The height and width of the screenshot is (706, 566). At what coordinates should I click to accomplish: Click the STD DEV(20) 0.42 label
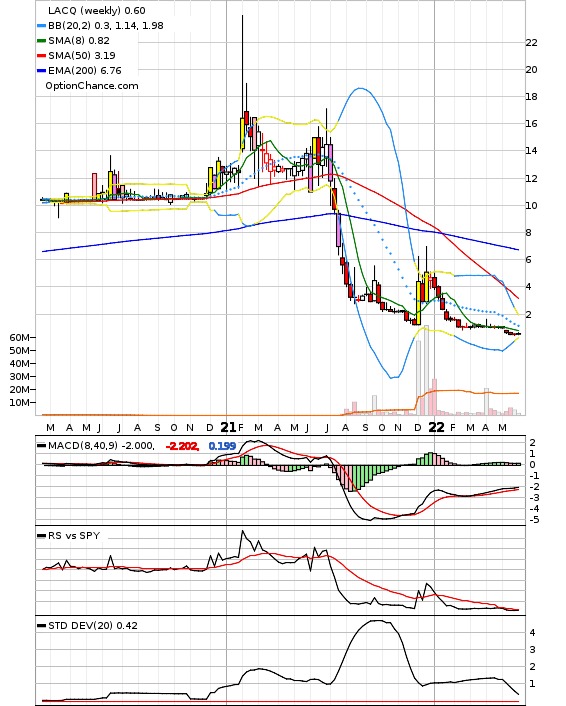(x=93, y=626)
